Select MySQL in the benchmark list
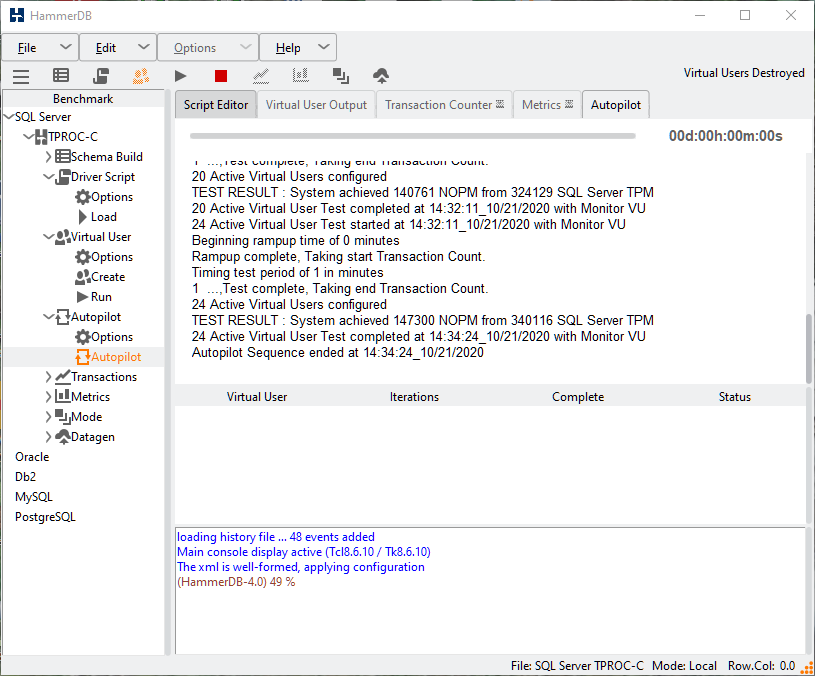Viewport: 815px width, 676px height. [x=34, y=497]
